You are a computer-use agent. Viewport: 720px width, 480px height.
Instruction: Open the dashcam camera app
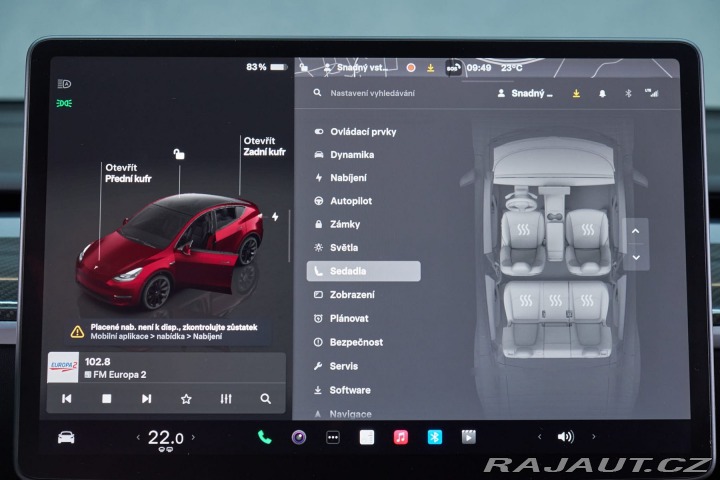tap(299, 437)
